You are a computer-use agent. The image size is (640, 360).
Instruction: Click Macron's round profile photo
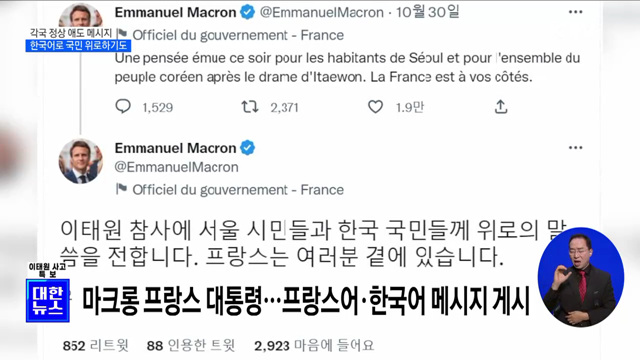(x=81, y=161)
